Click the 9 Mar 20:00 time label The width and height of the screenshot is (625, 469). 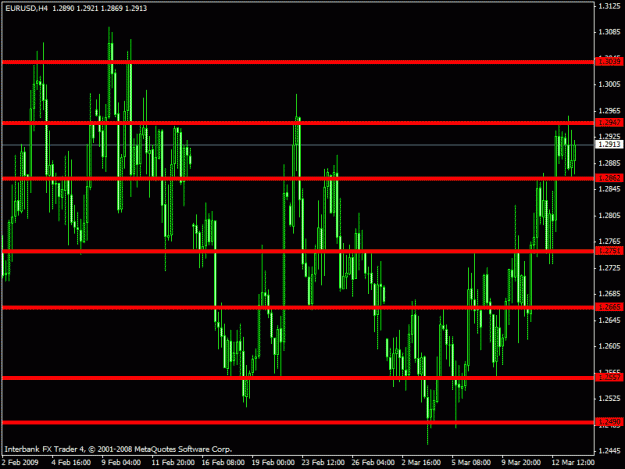[521, 462]
